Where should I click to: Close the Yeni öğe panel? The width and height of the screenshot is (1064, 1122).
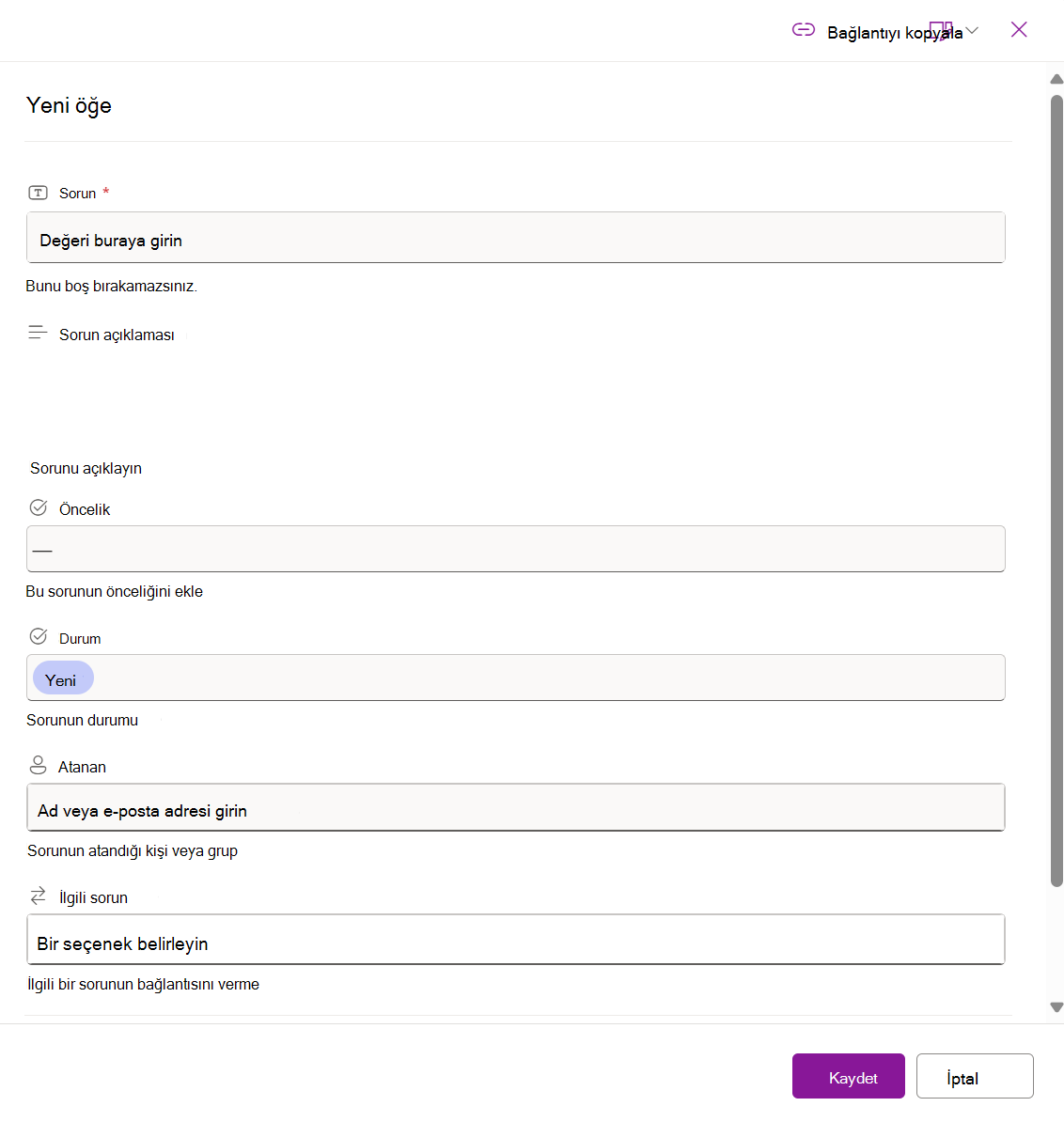click(x=1019, y=29)
